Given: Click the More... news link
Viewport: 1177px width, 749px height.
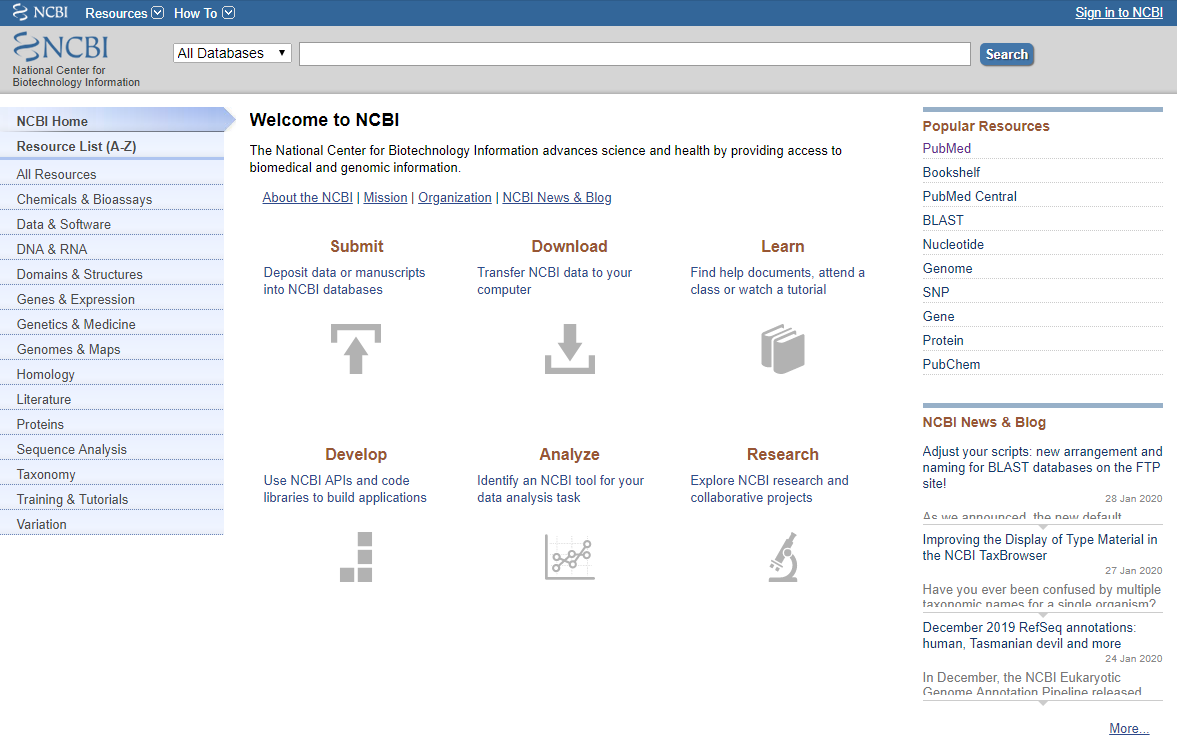Looking at the screenshot, I should coord(1129,729).
